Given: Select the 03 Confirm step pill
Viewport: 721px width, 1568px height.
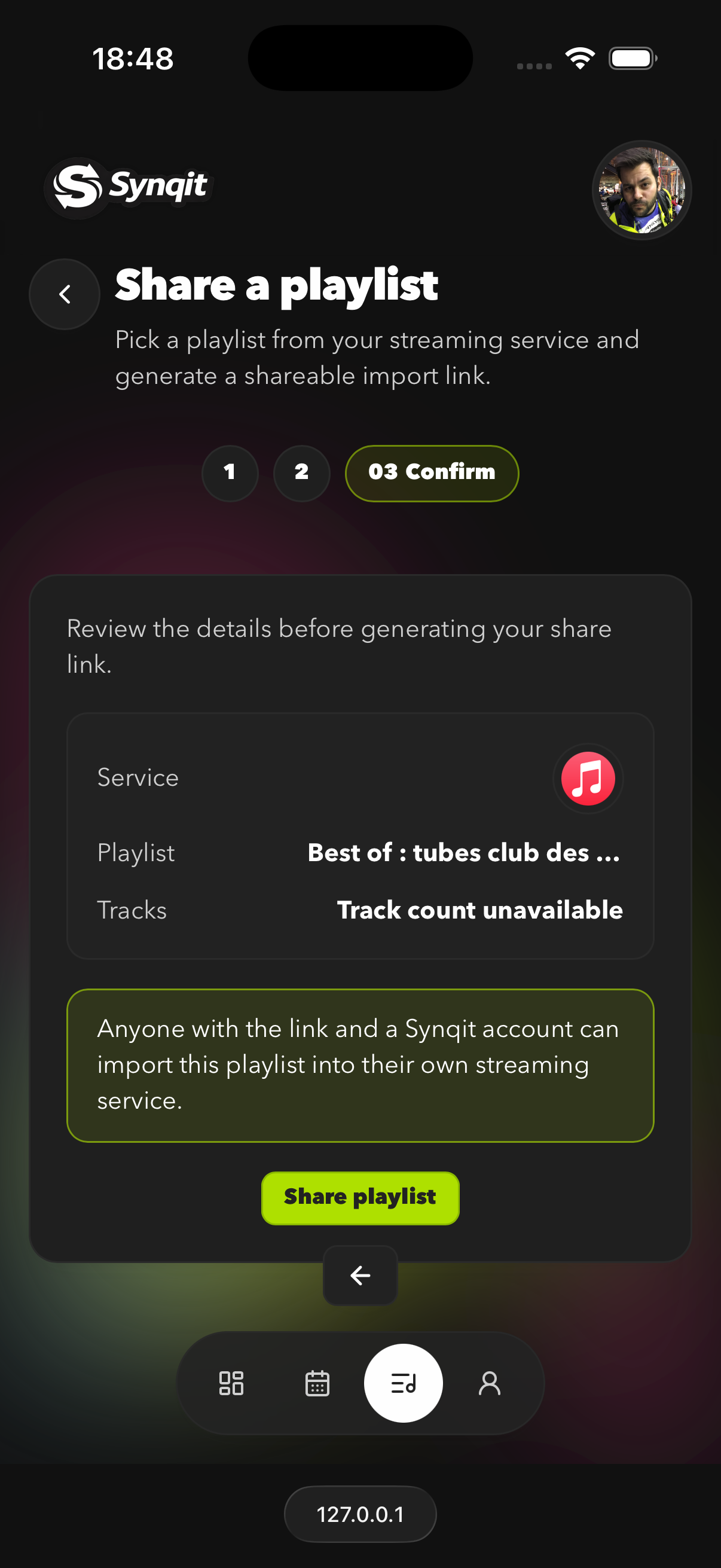Looking at the screenshot, I should tap(432, 473).
